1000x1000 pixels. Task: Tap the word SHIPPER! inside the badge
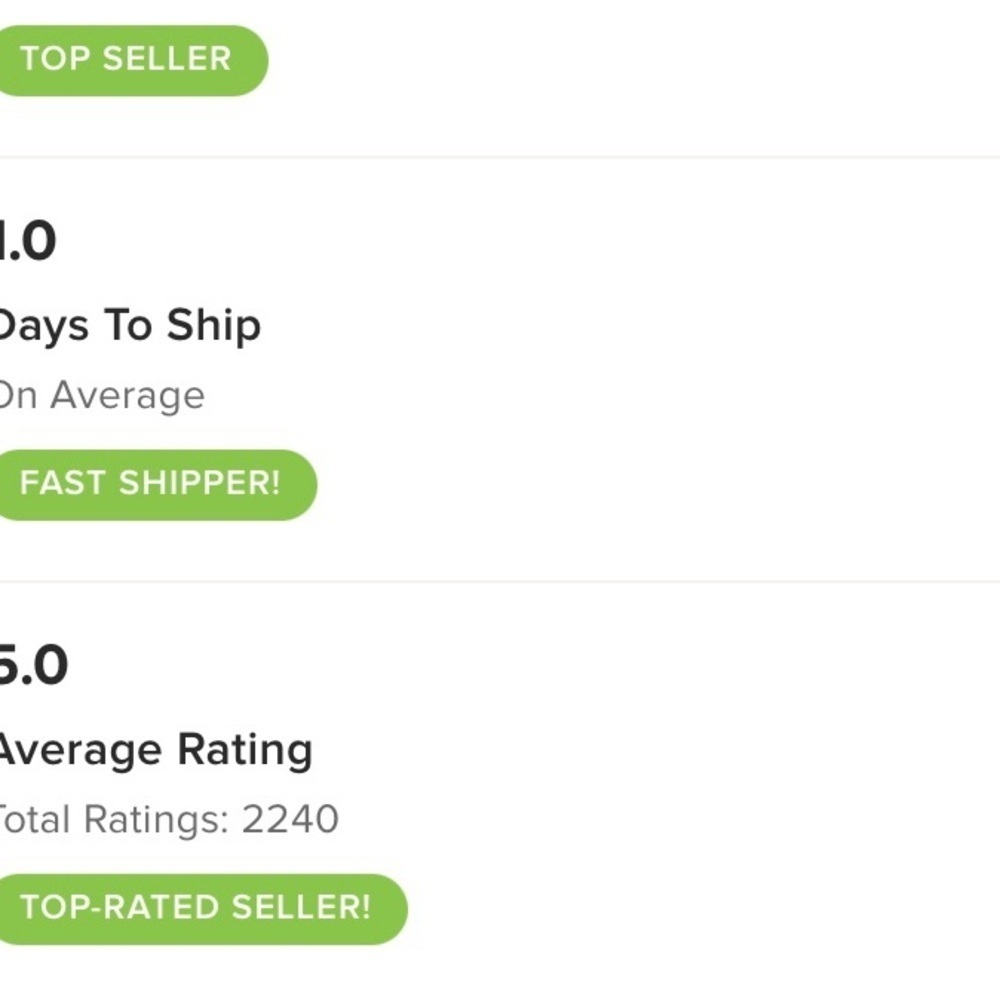coord(200,483)
